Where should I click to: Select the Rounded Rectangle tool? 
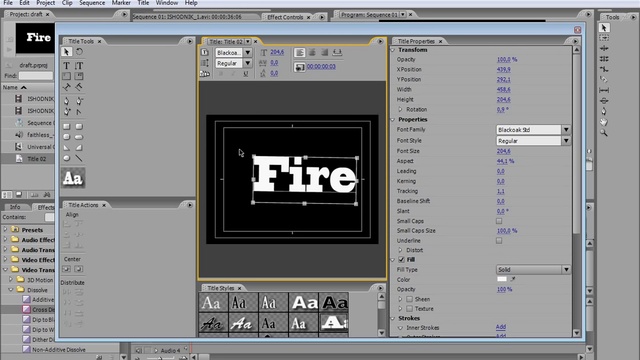[79, 137]
